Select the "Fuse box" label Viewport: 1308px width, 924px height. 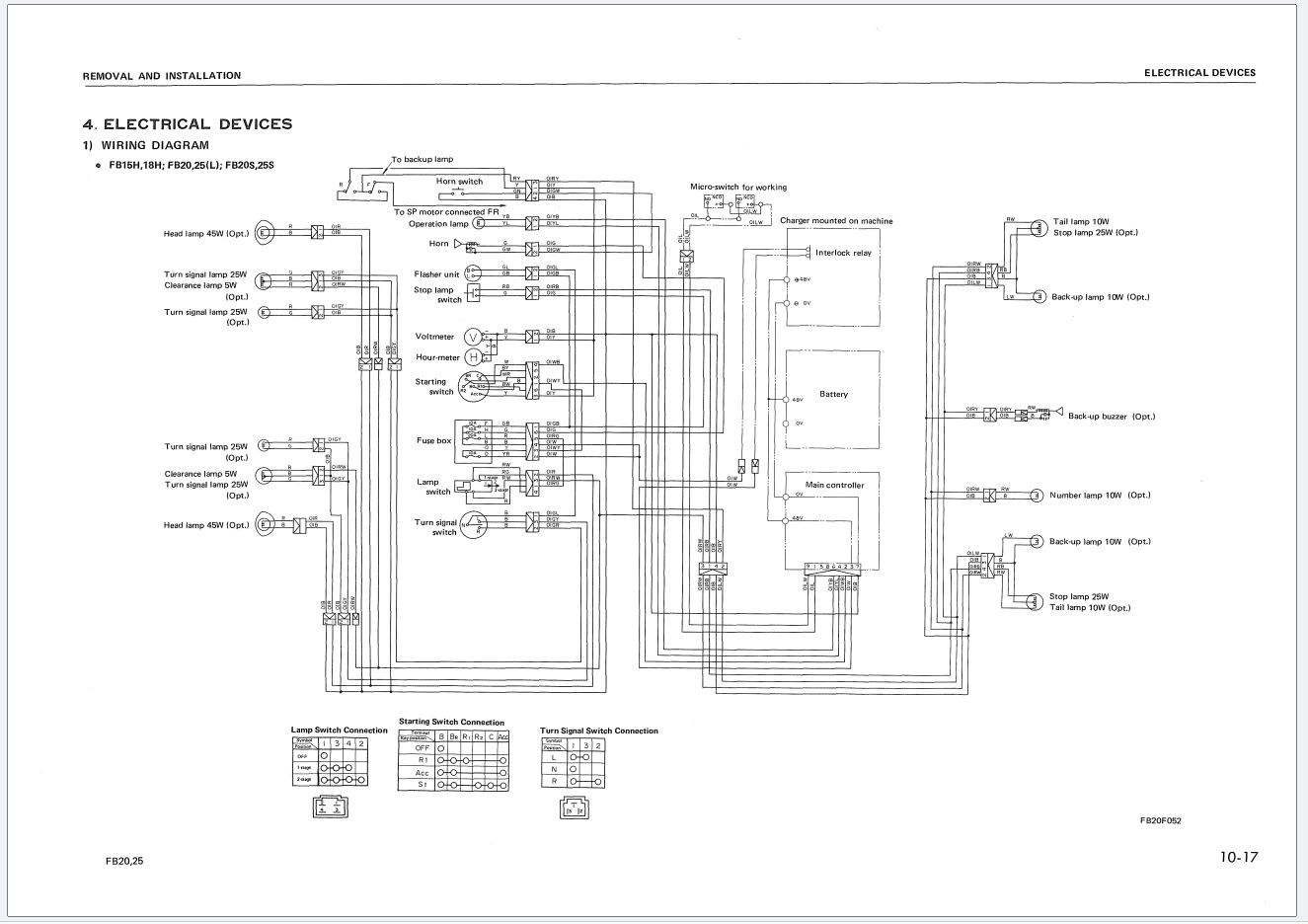[x=433, y=441]
